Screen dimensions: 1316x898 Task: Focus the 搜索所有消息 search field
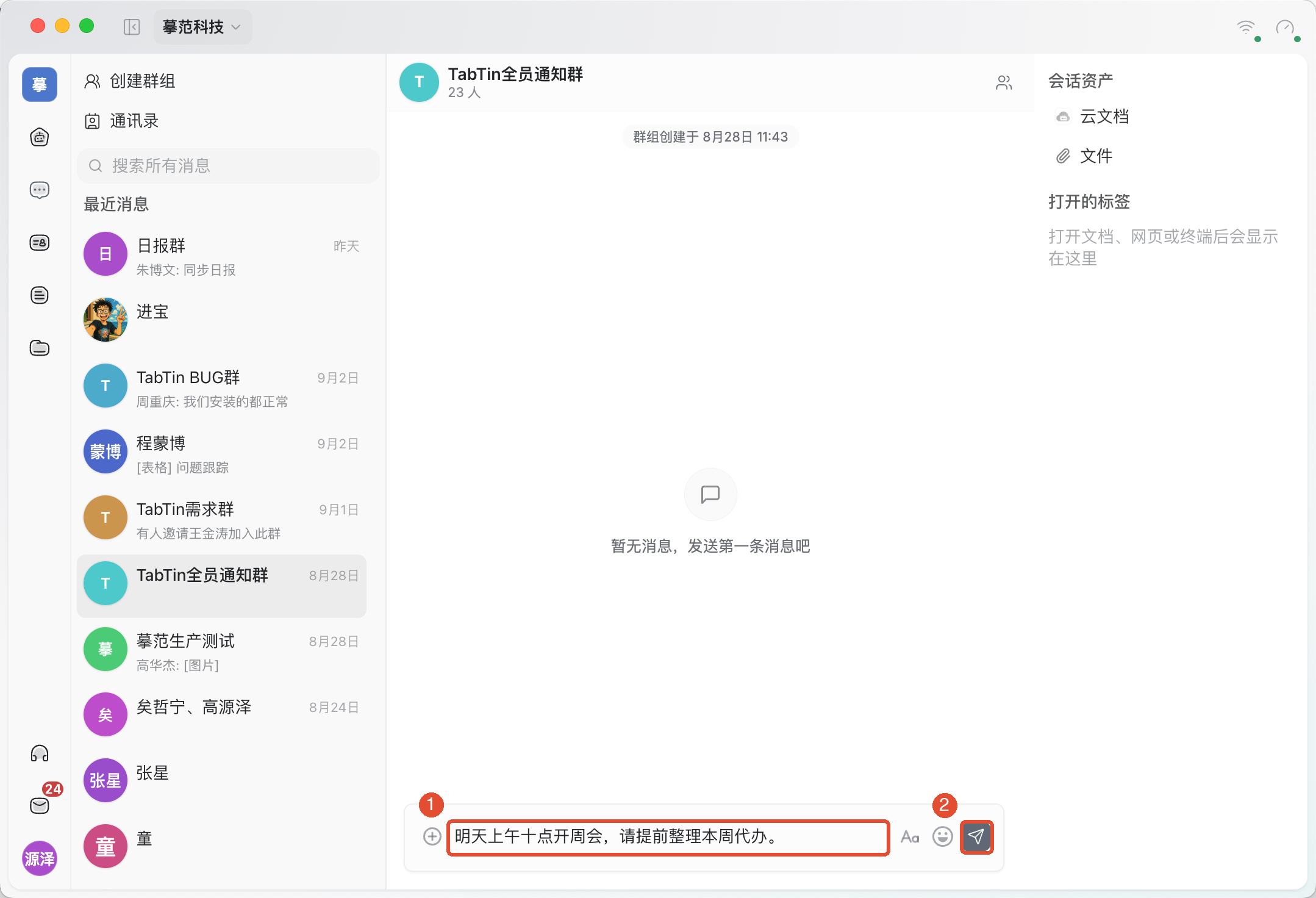pyautogui.click(x=228, y=166)
